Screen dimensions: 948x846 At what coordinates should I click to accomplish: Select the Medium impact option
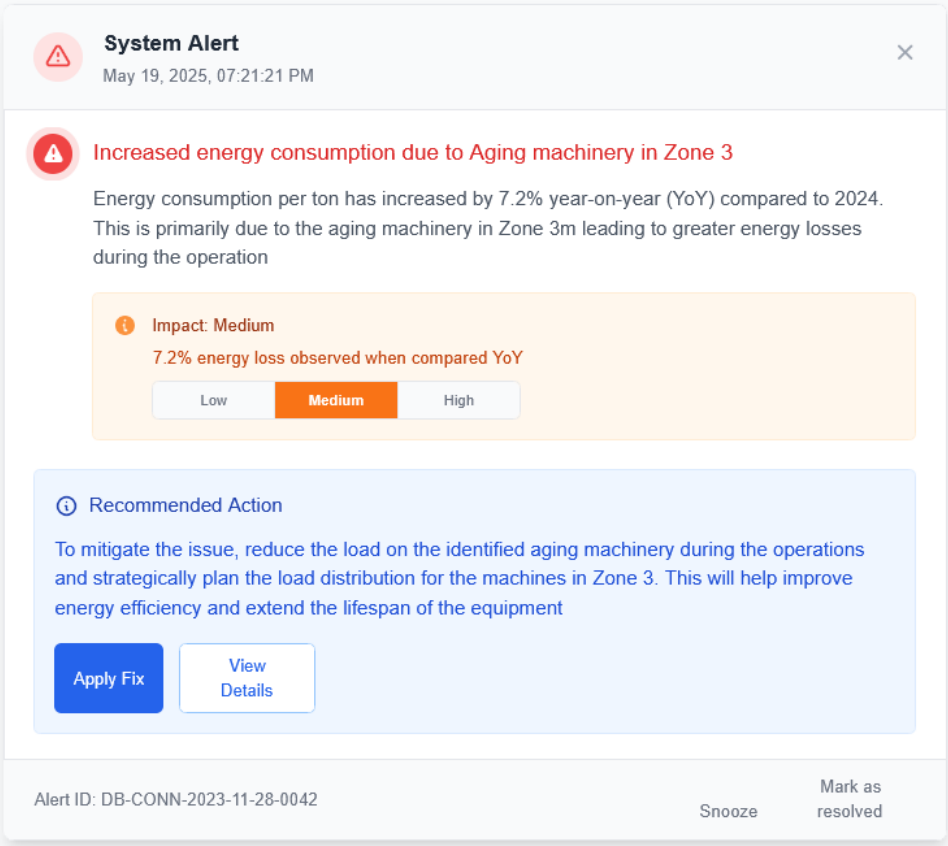pyautogui.click(x=336, y=400)
